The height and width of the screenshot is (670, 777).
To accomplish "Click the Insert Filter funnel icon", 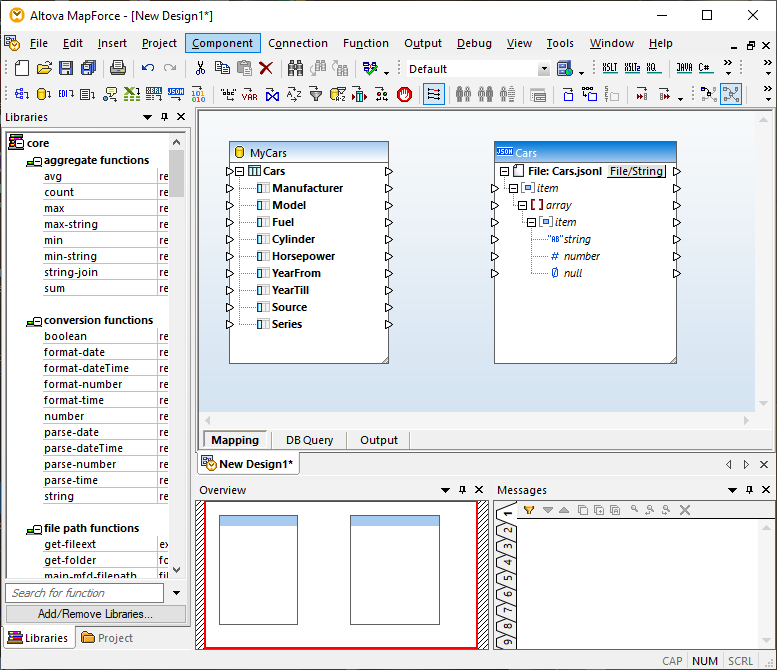I will 315,95.
